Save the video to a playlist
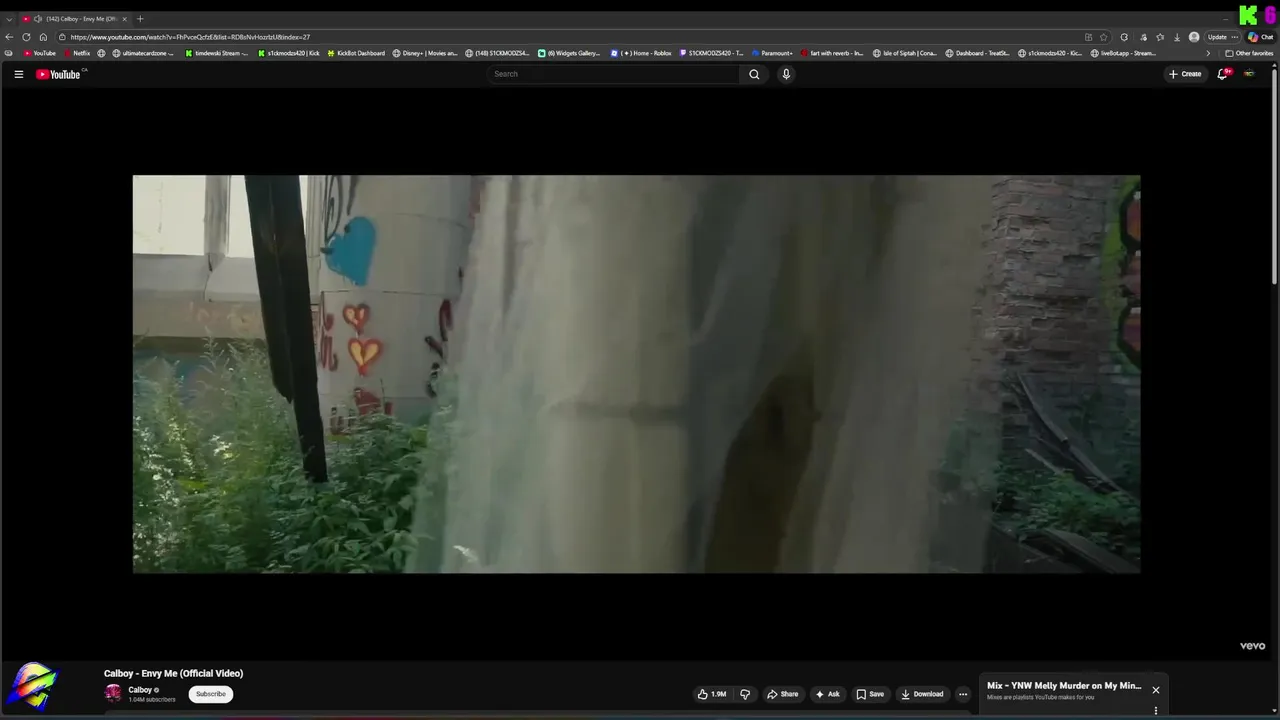This screenshot has width=1280, height=720. (870, 694)
